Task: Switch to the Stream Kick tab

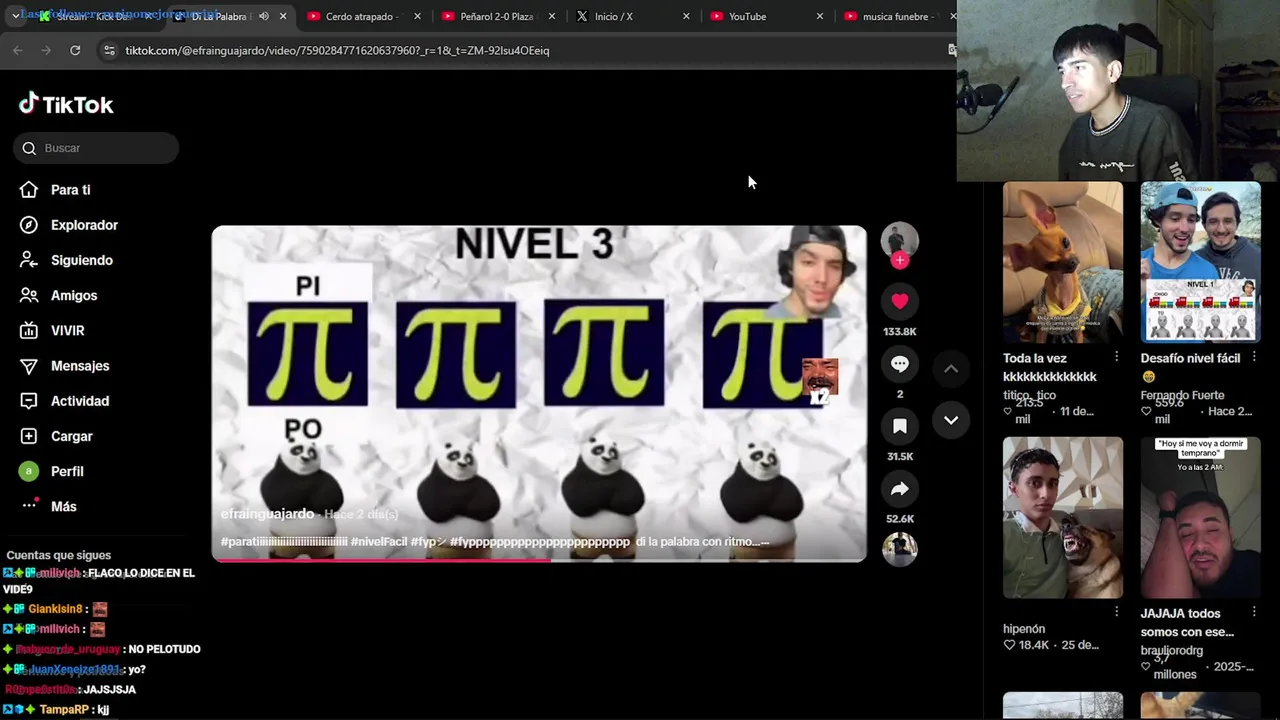Action: (x=90, y=16)
